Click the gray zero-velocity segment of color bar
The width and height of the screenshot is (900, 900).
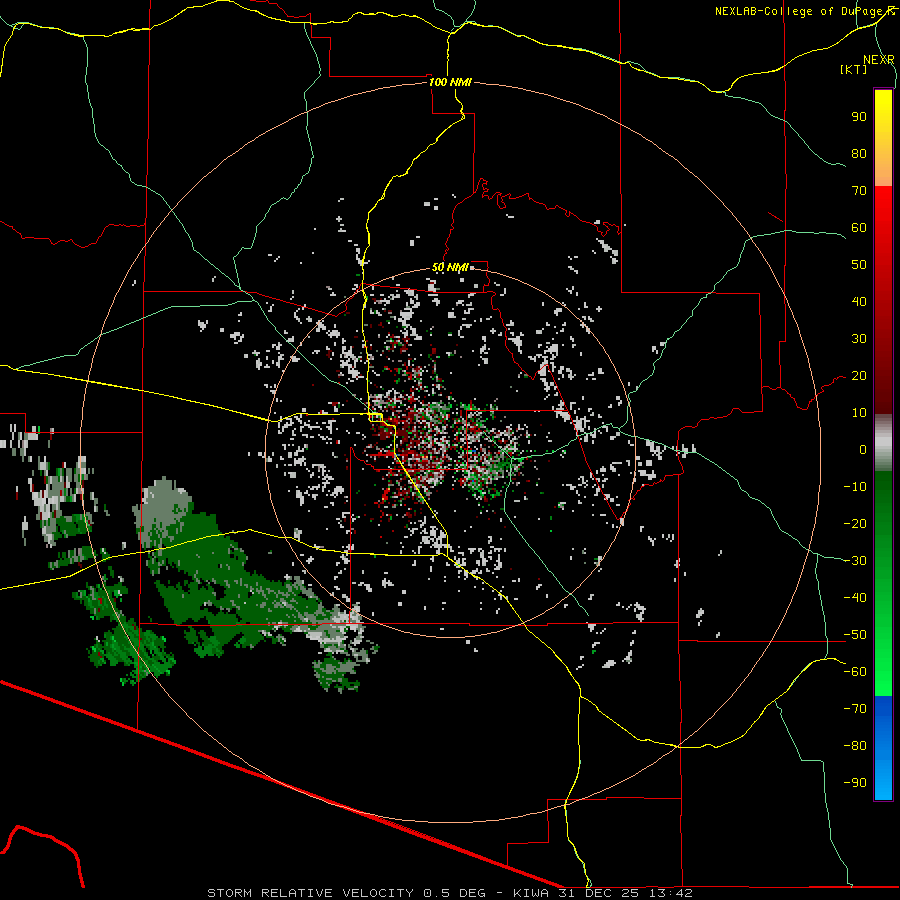coord(883,443)
